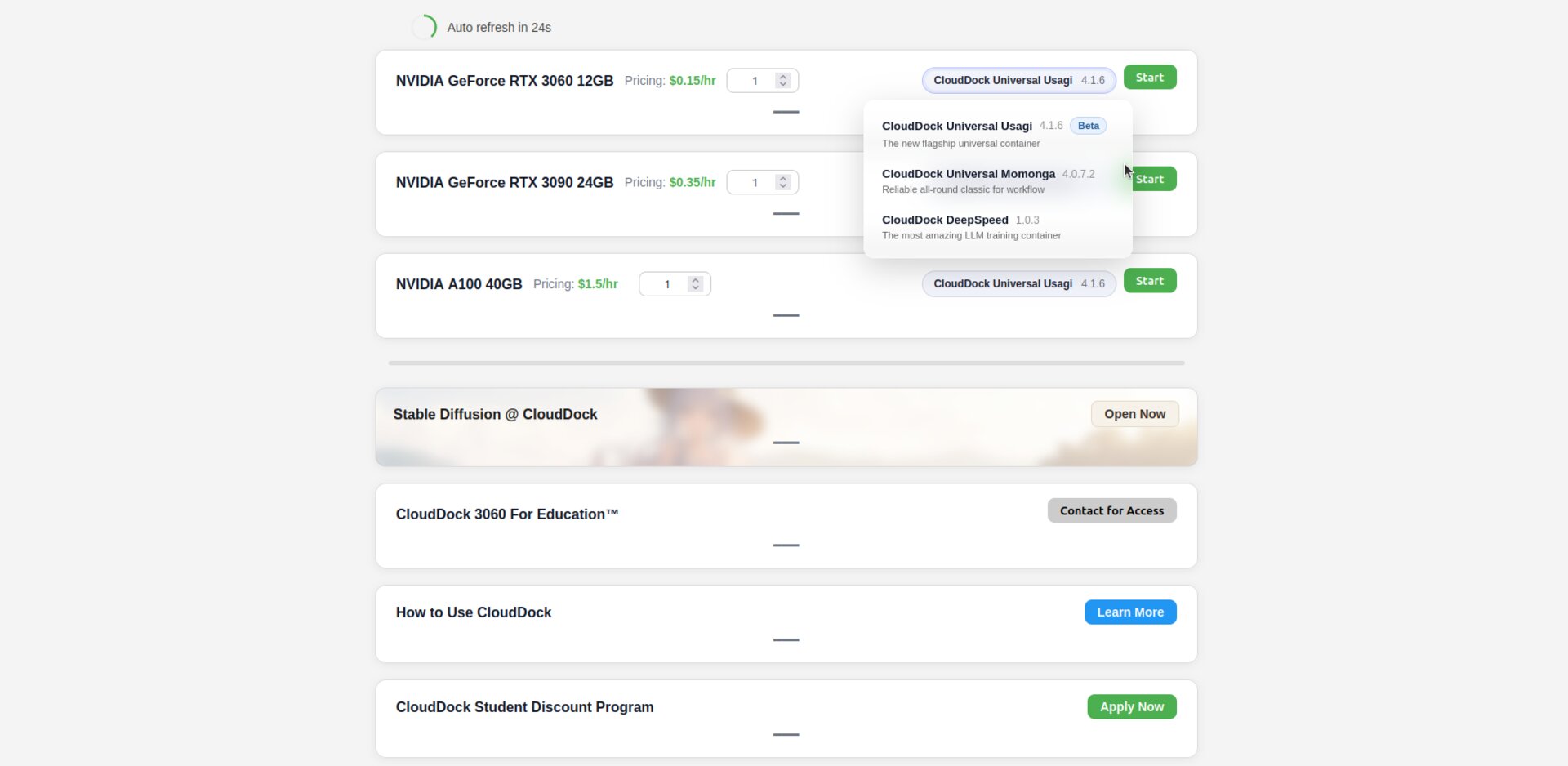Expand the RTX 3060 card detail handle
Viewport: 1568px width, 766px height.
pos(786,112)
